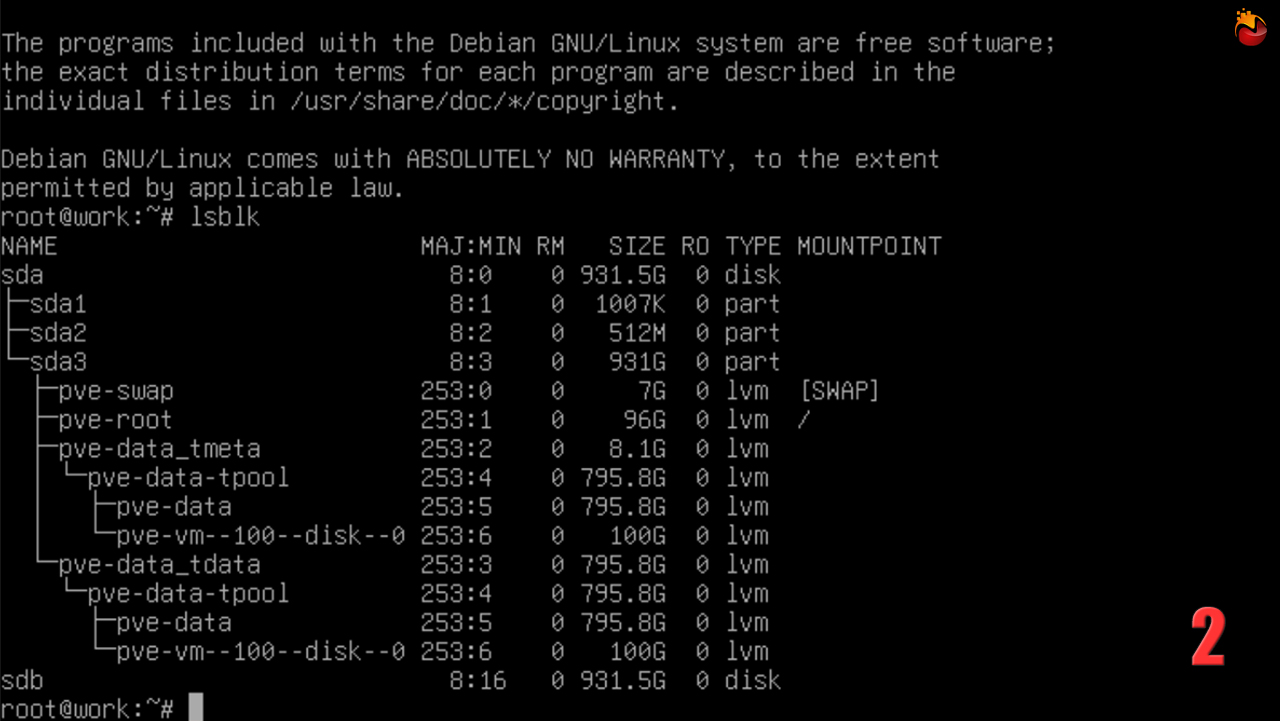Select the pve-swap volume name
Image resolution: width=1280 pixels, height=721 pixels.
pyautogui.click(x=116, y=391)
